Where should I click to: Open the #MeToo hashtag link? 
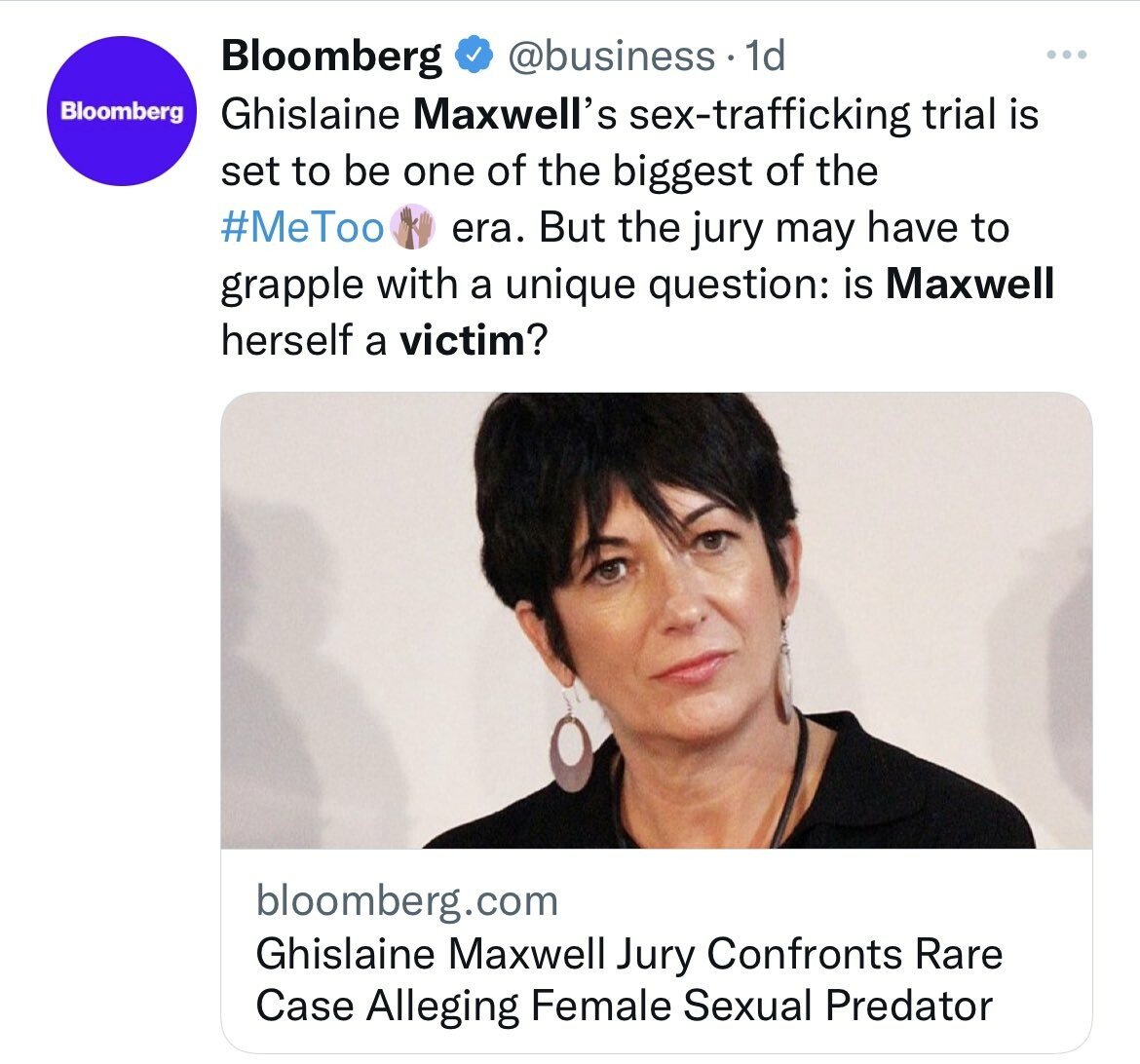pos(303,228)
